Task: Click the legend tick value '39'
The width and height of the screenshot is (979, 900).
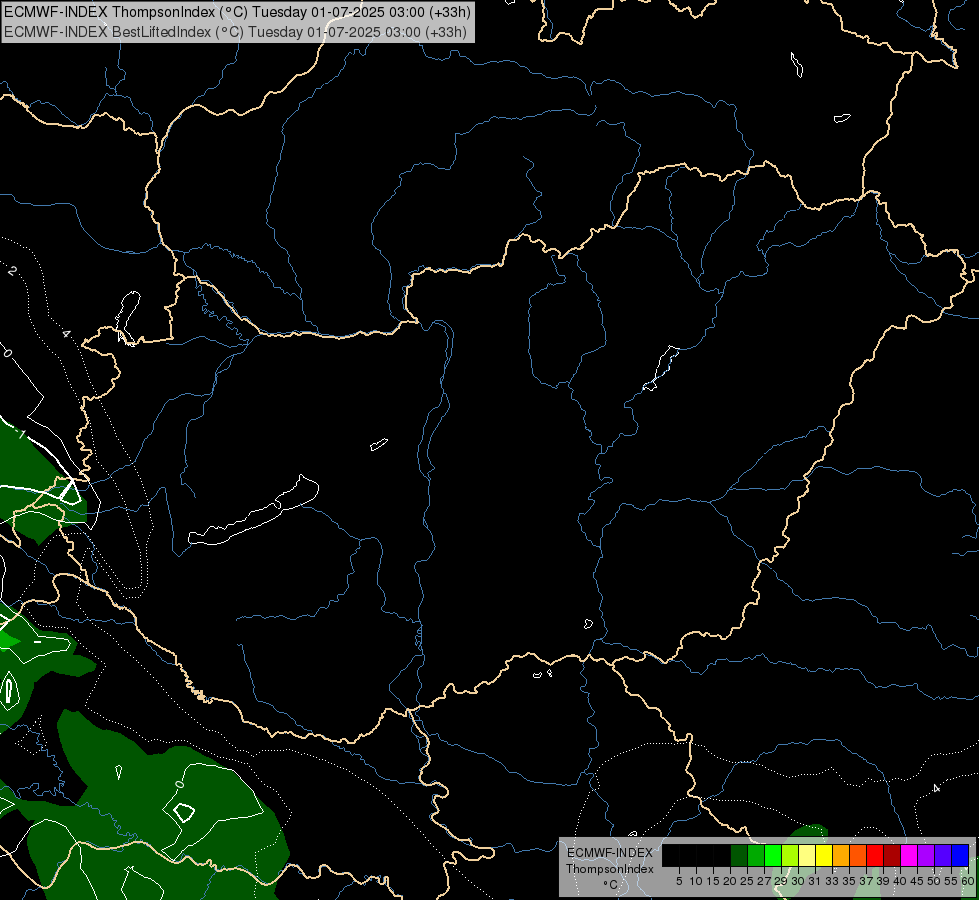Action: coord(883,881)
